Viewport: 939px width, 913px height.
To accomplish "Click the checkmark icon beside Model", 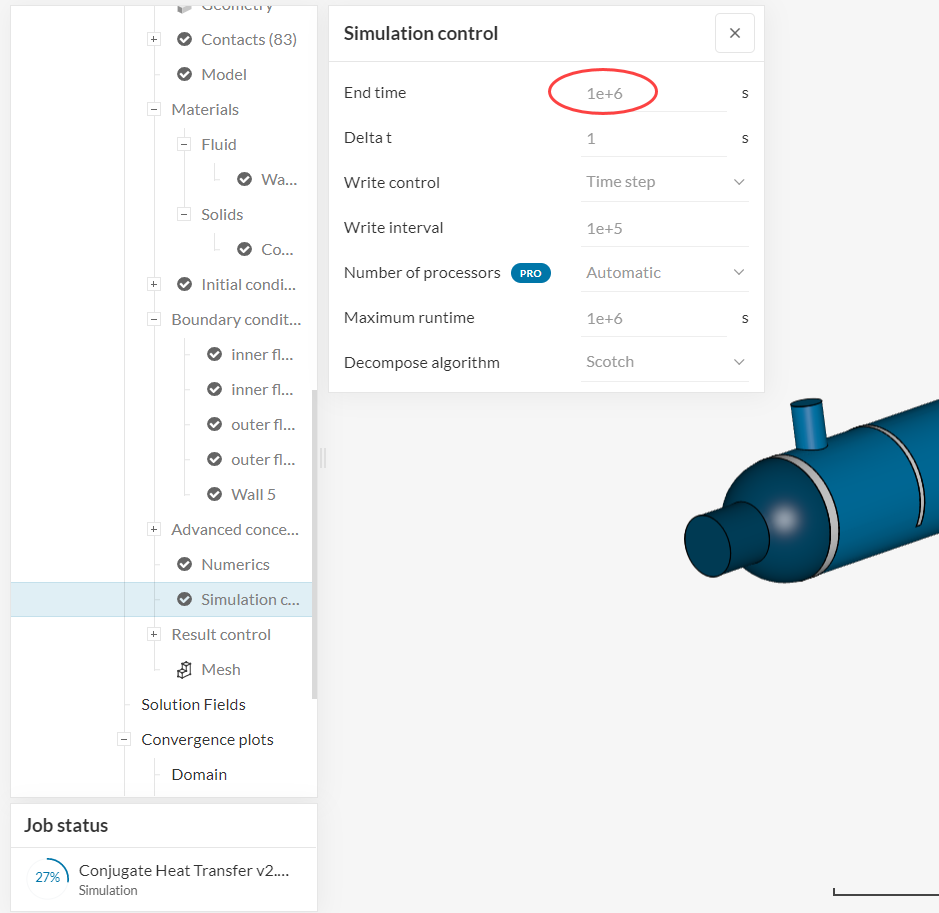I will tap(184, 75).
